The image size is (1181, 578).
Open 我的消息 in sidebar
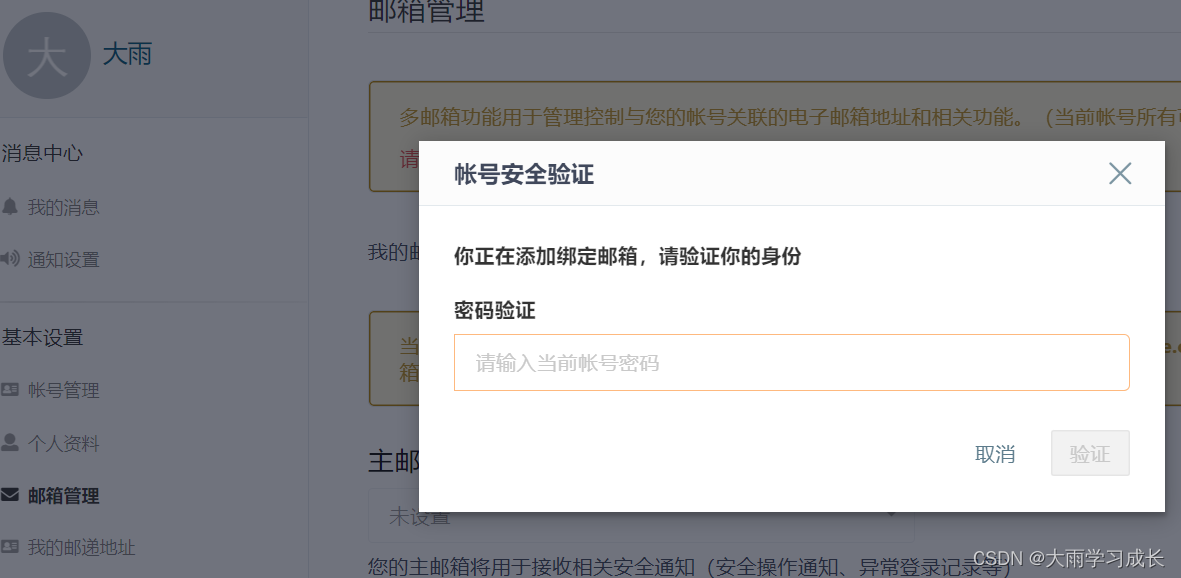(x=63, y=207)
